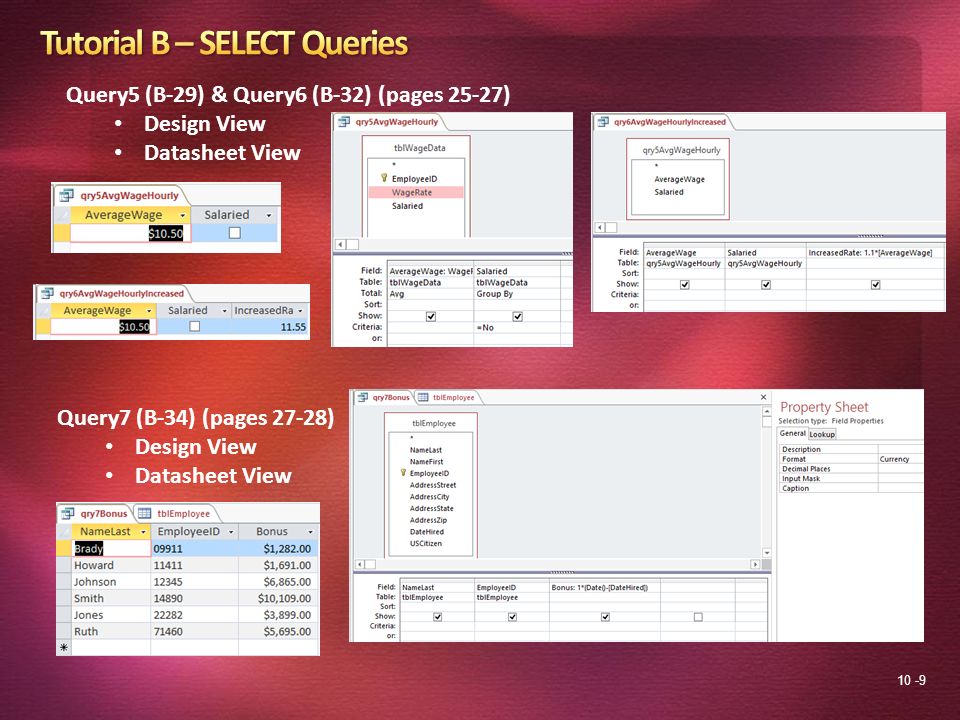960x720 pixels.
Task: Click the query icon on qry5AvgWageHourly design tab
Action: [x=344, y=122]
